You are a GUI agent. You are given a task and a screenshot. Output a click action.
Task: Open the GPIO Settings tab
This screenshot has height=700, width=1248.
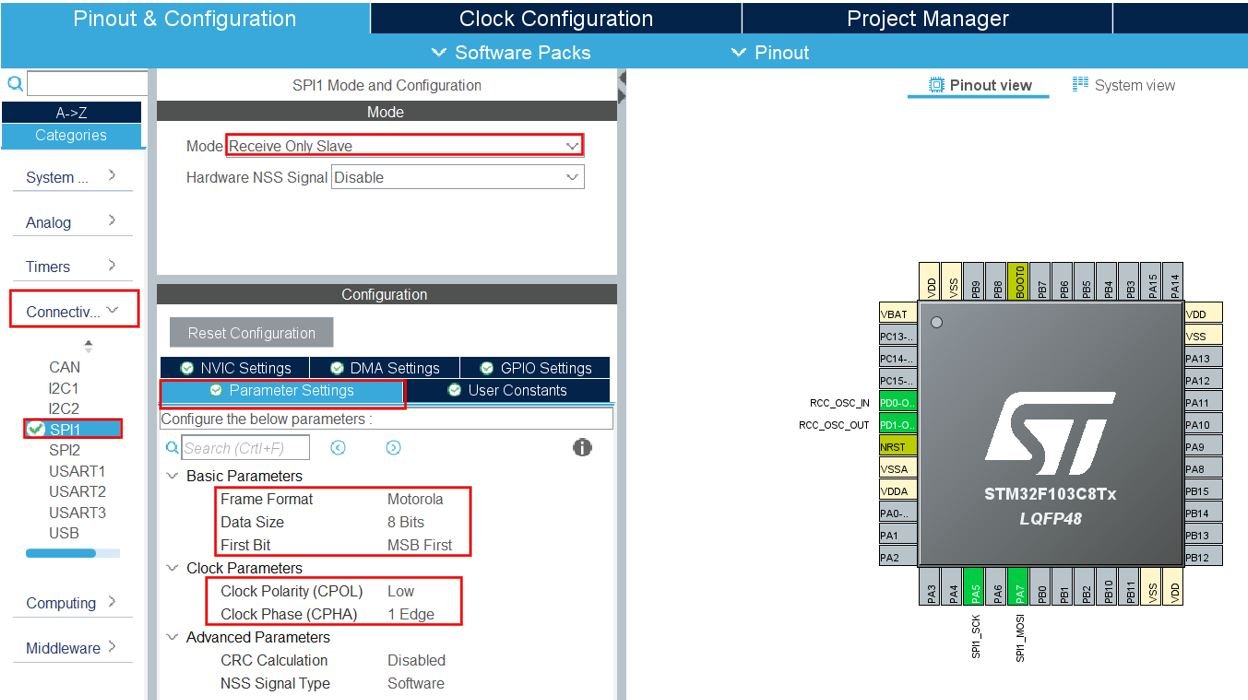tap(535, 368)
